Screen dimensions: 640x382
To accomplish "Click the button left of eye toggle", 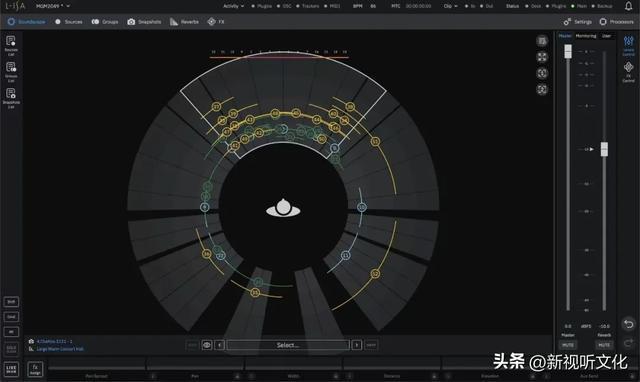I will pyautogui.click(x=192, y=345).
